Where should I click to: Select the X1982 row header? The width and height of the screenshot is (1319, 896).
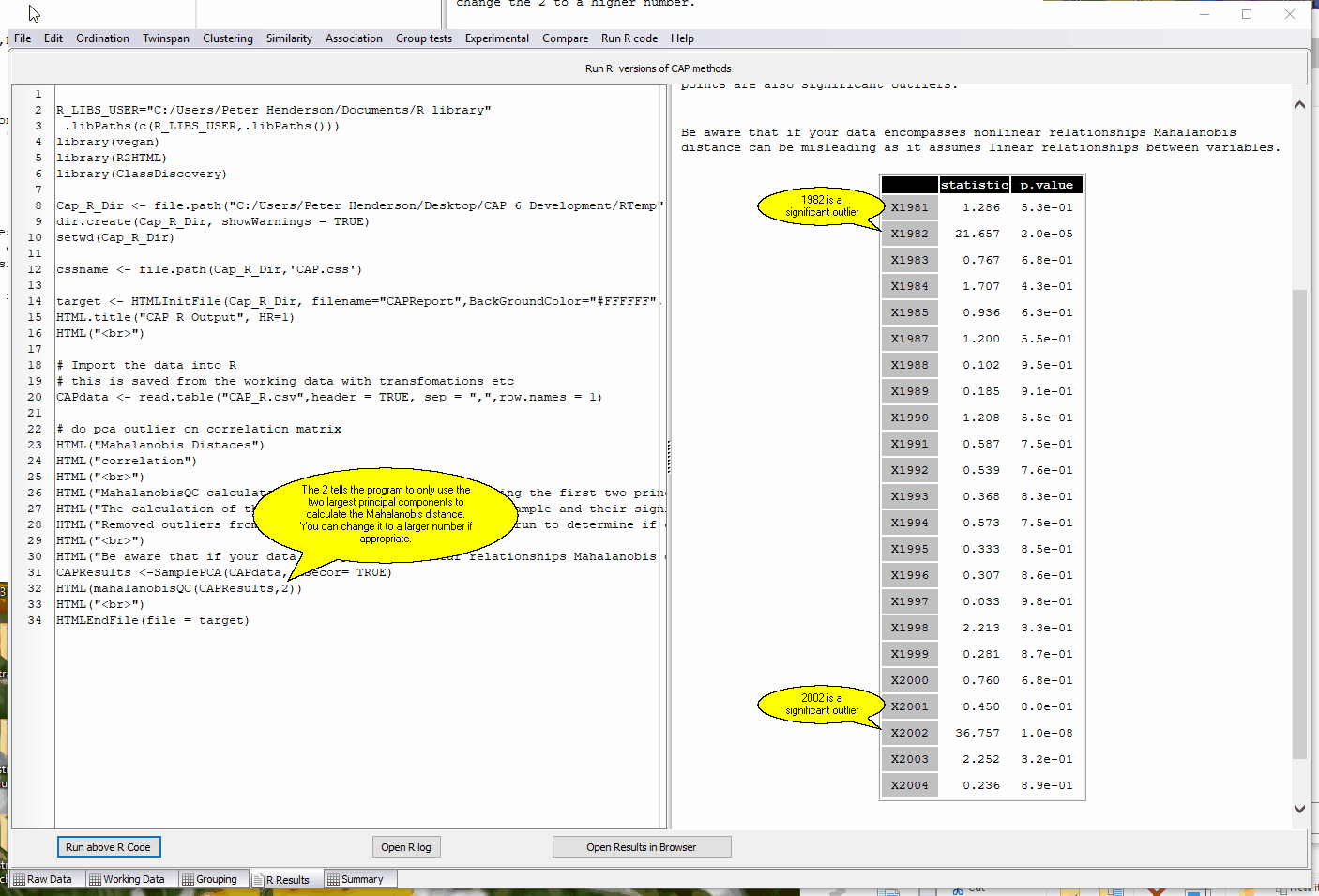(910, 234)
